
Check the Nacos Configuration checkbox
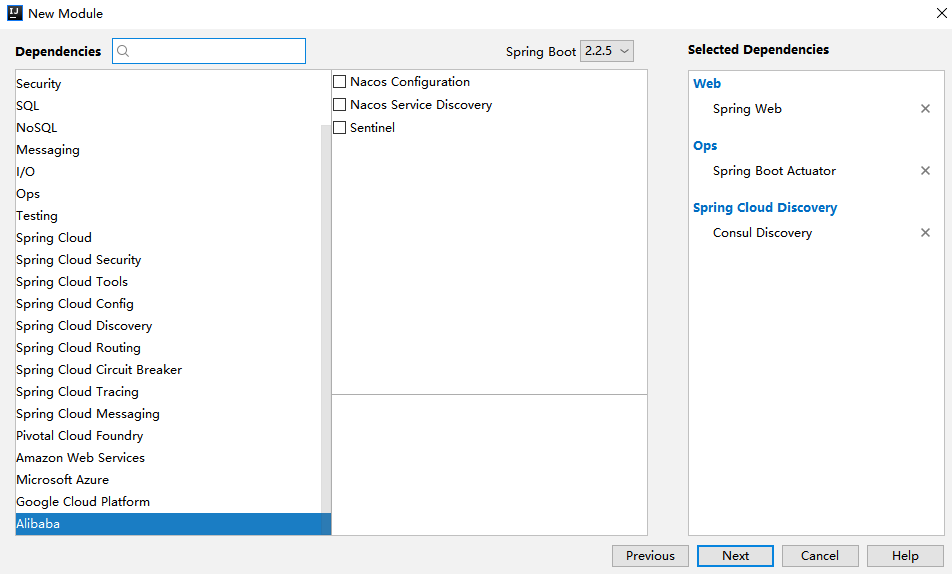point(339,81)
